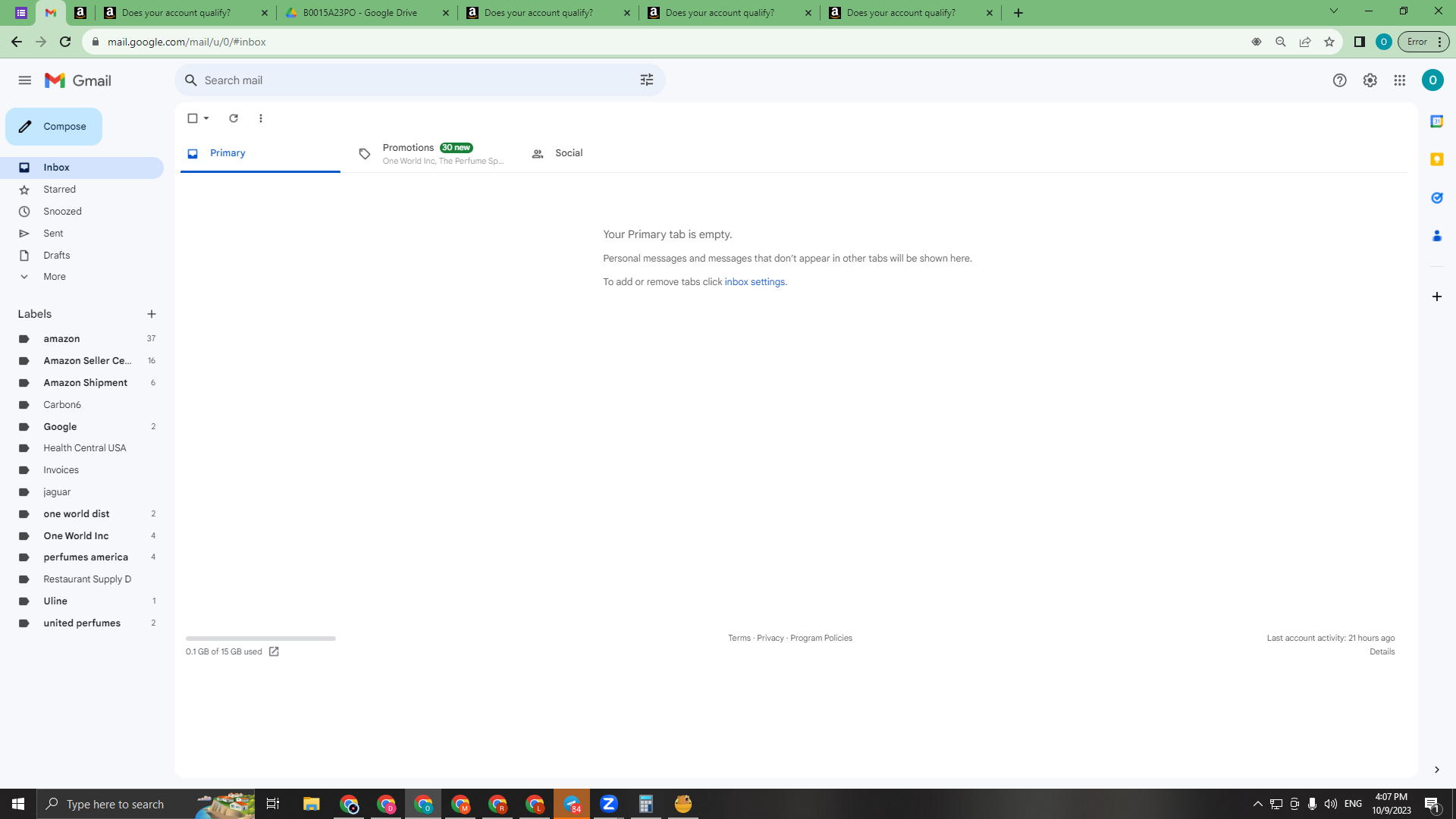Show search options filter icon
Viewport: 1456px width, 819px height.
click(647, 80)
